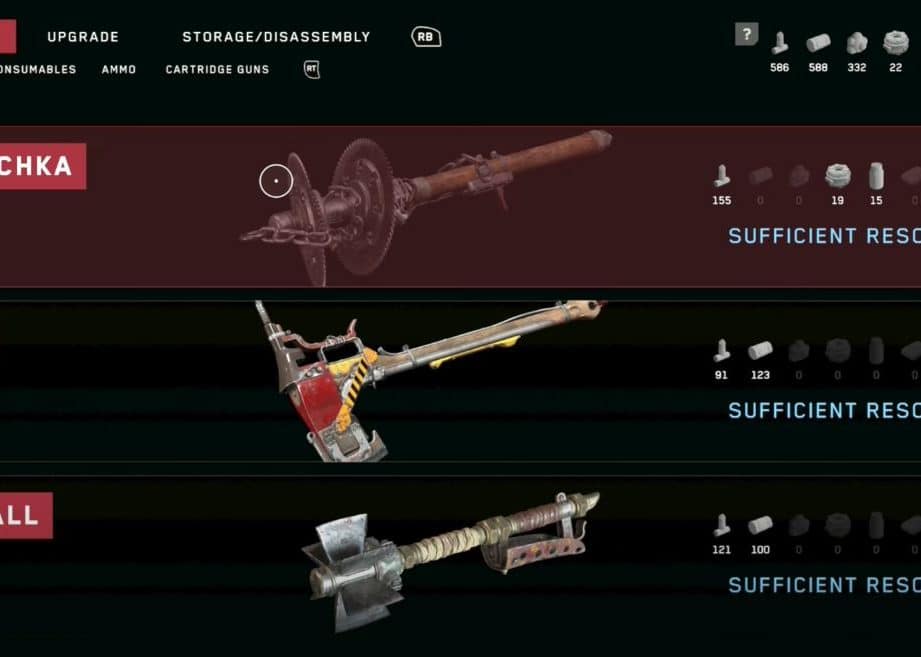Click the metal parts cost icon showing 155
The width and height of the screenshot is (921, 657).
721,176
